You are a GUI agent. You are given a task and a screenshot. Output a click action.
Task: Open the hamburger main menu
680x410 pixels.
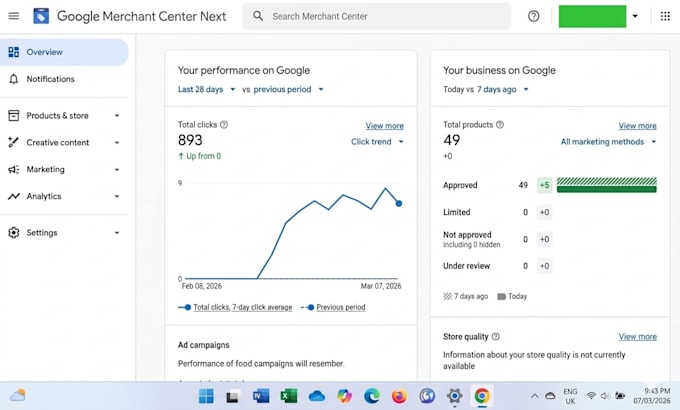13,16
